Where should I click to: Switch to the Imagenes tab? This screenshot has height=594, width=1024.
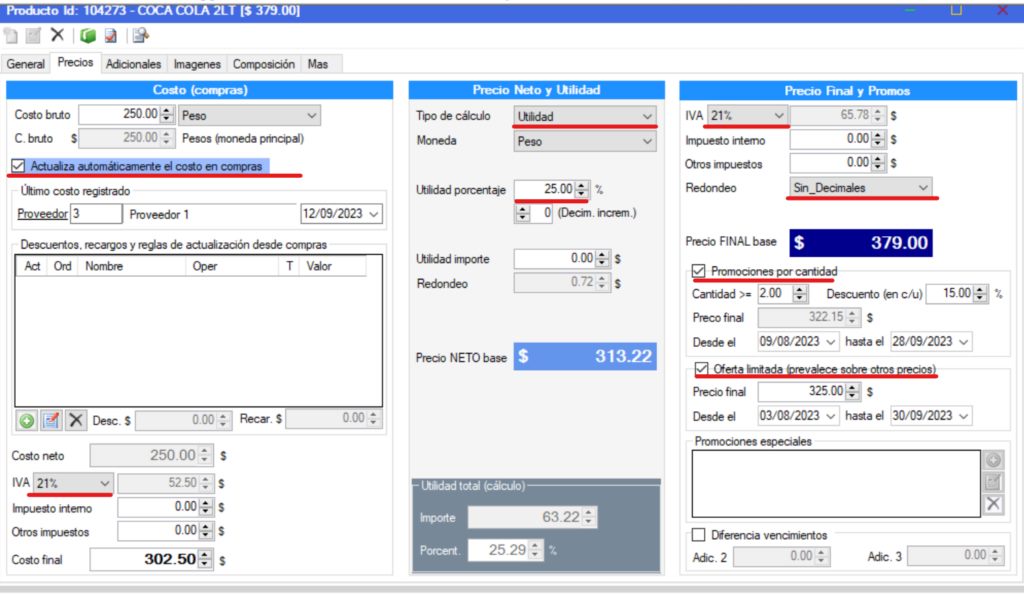tap(197, 64)
